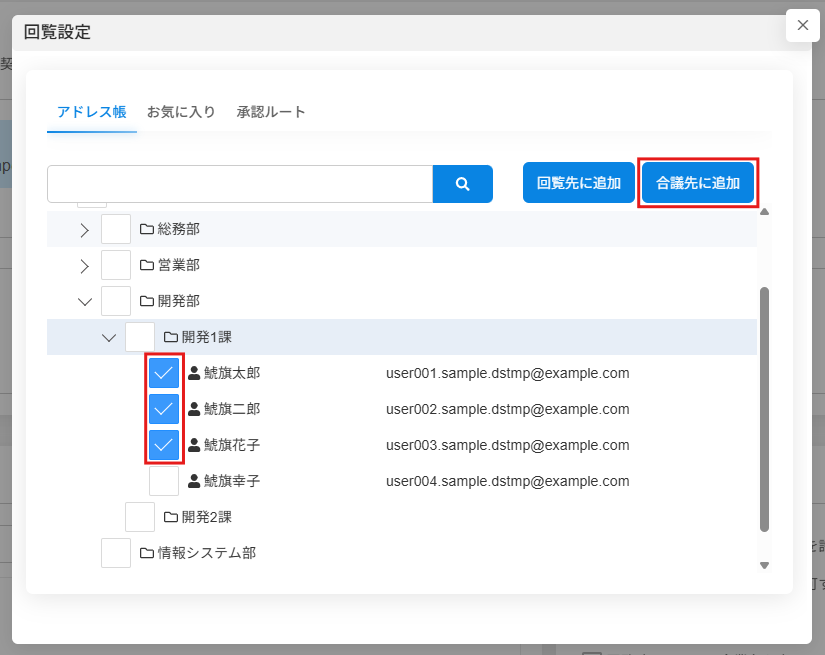The image size is (825, 655).
Task: Click the address list vertical scrollbar
Action: coord(765,410)
